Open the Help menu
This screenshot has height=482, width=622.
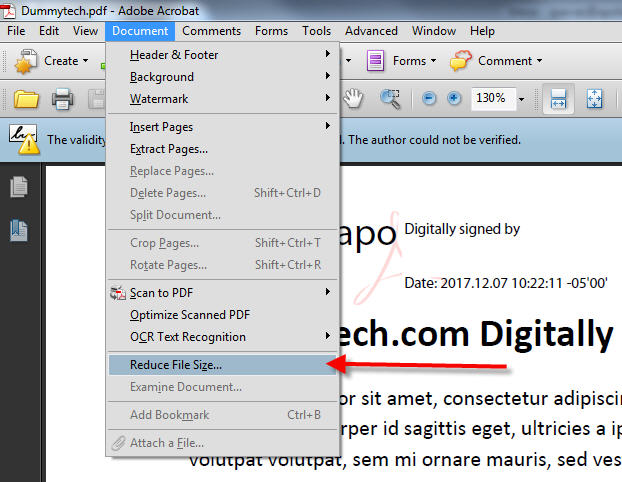pyautogui.click(x=482, y=31)
